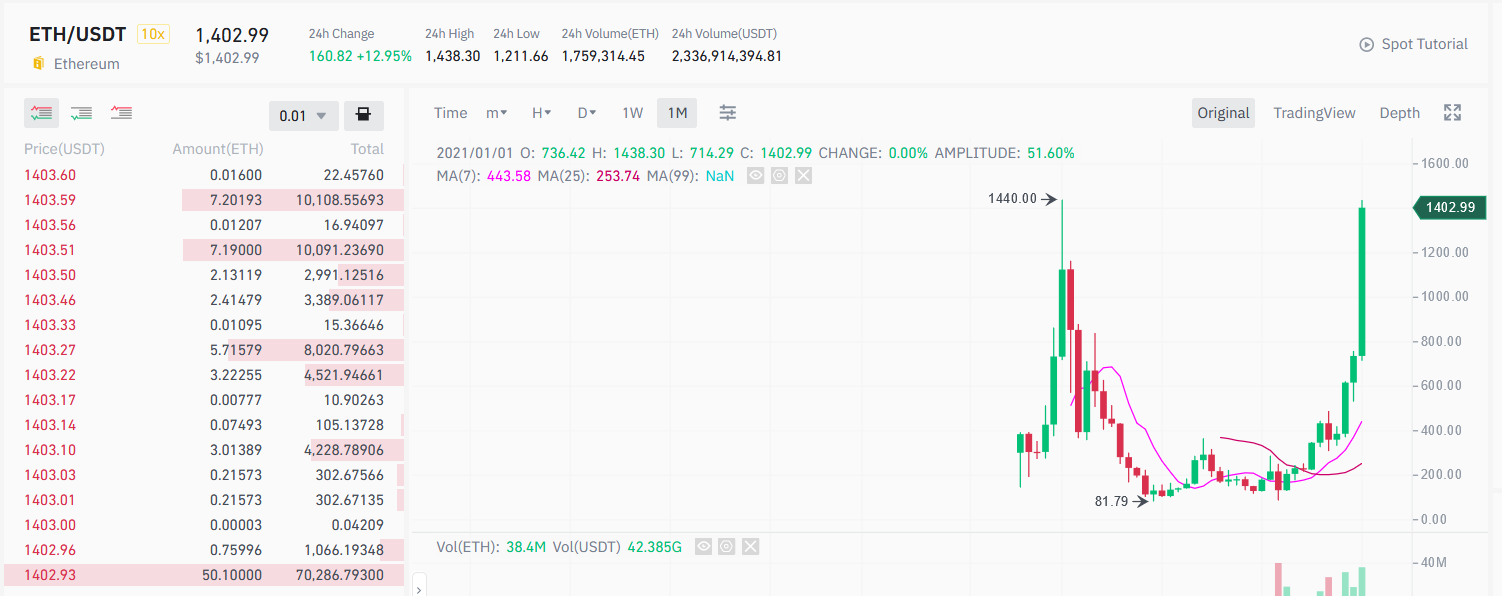Open MA indicator settings gear
Viewport: 1502px width, 596px height.
779,176
